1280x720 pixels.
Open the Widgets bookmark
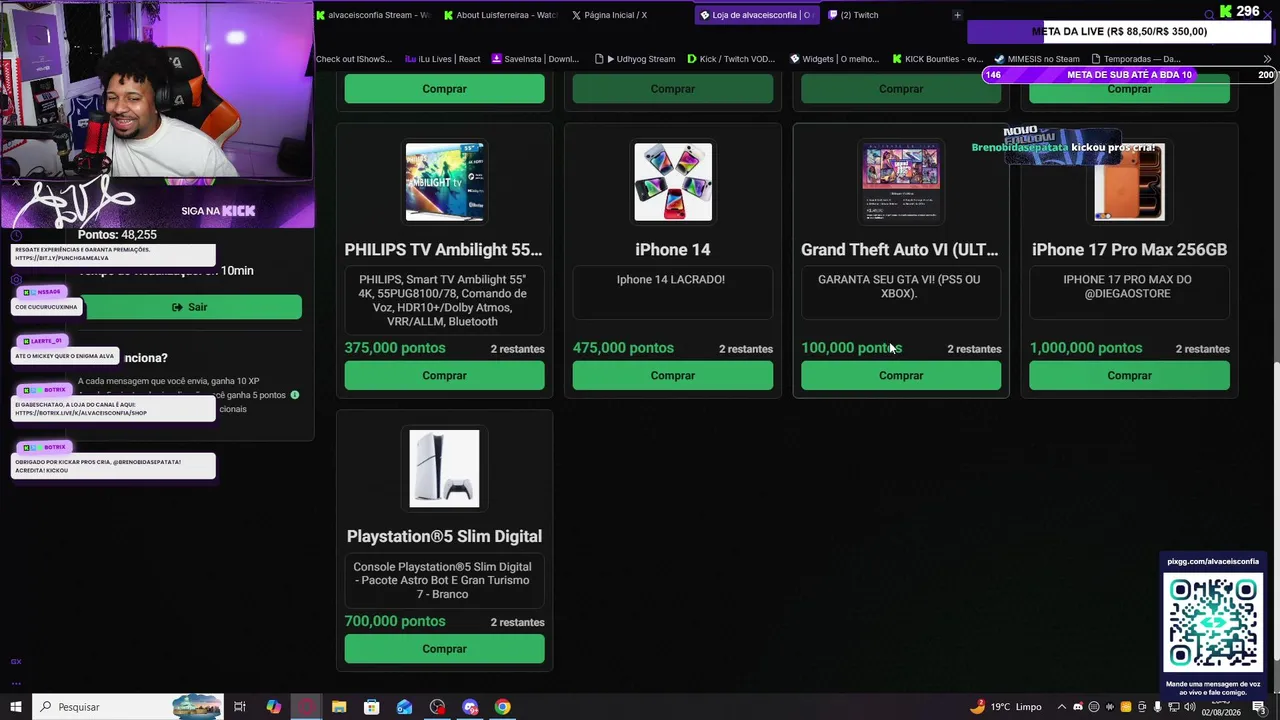[x=834, y=59]
